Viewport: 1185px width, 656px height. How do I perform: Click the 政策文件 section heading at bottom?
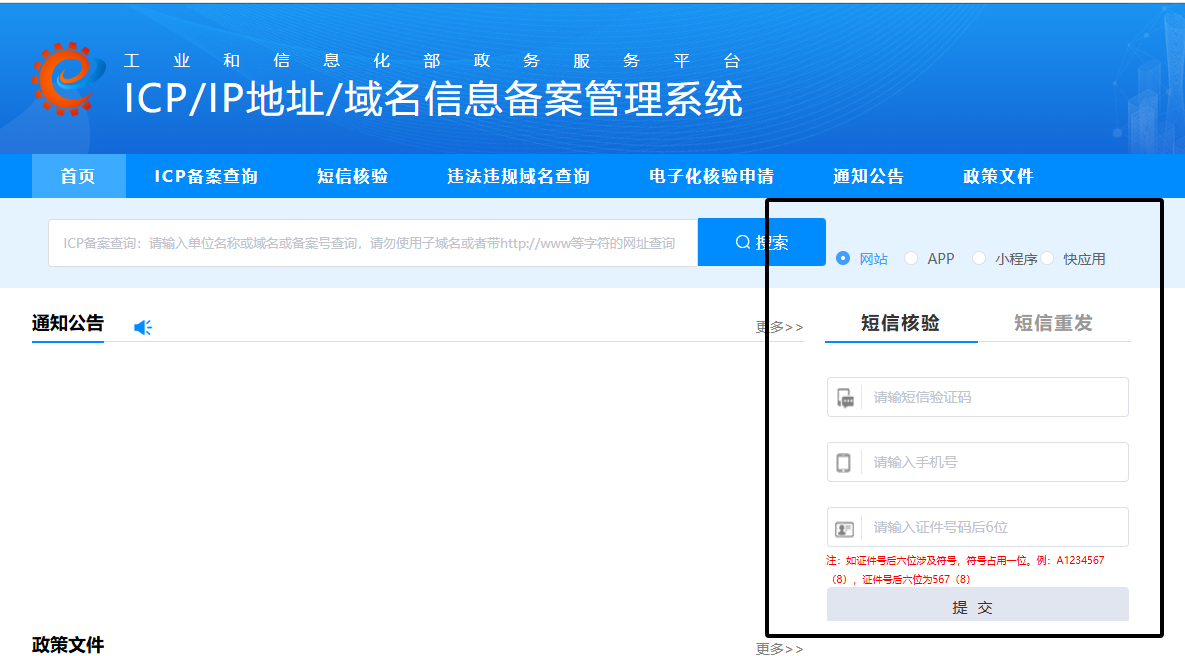[x=68, y=645]
